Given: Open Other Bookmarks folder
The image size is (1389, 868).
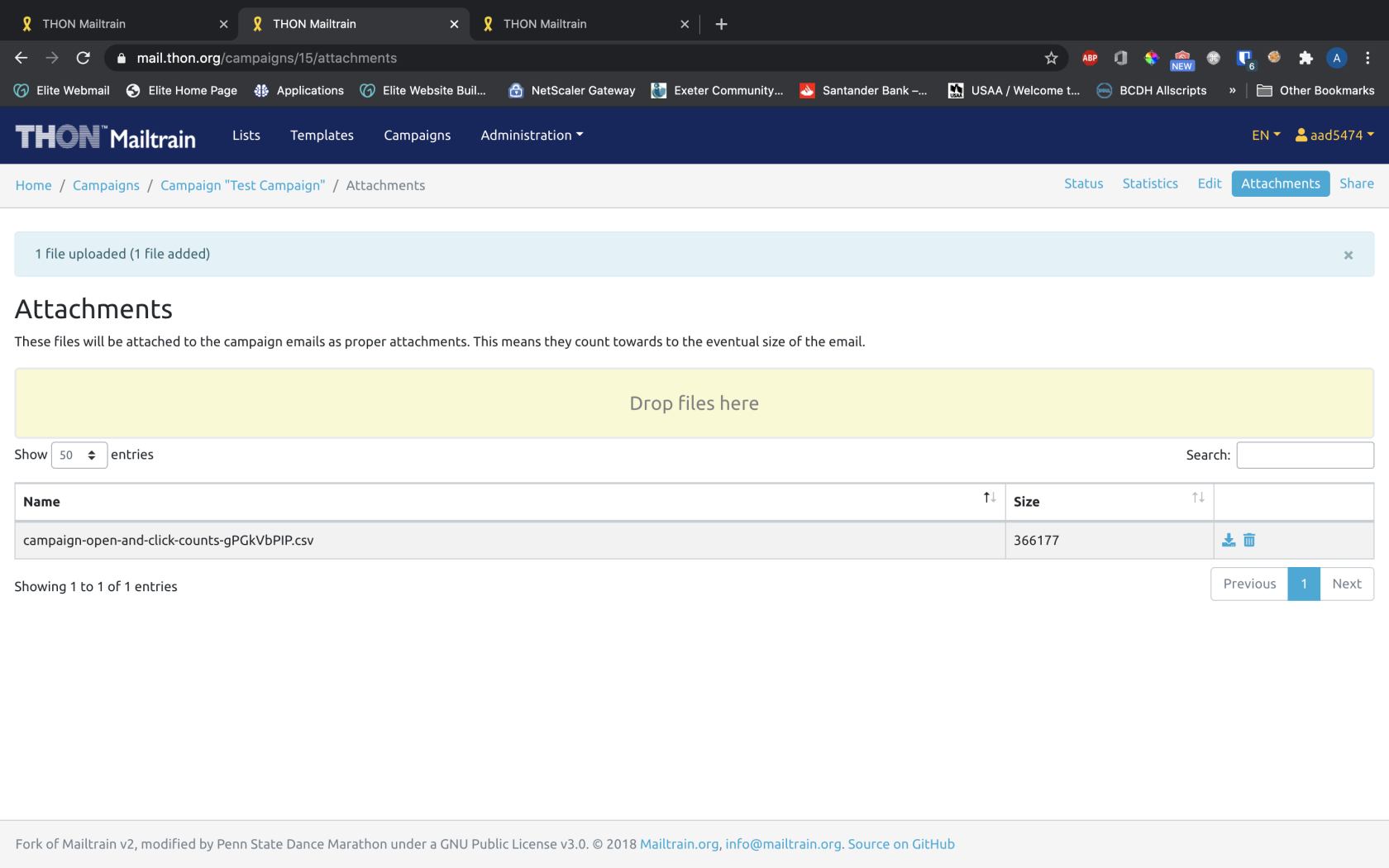Looking at the screenshot, I should [1315, 90].
